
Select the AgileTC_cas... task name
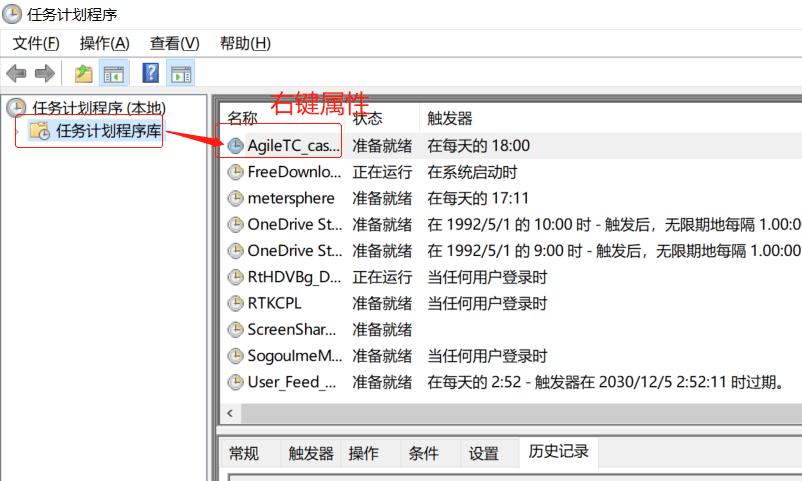[x=294, y=146]
